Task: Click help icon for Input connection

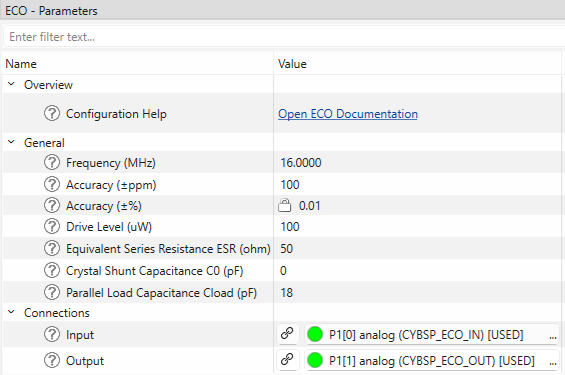Action: 52,334
